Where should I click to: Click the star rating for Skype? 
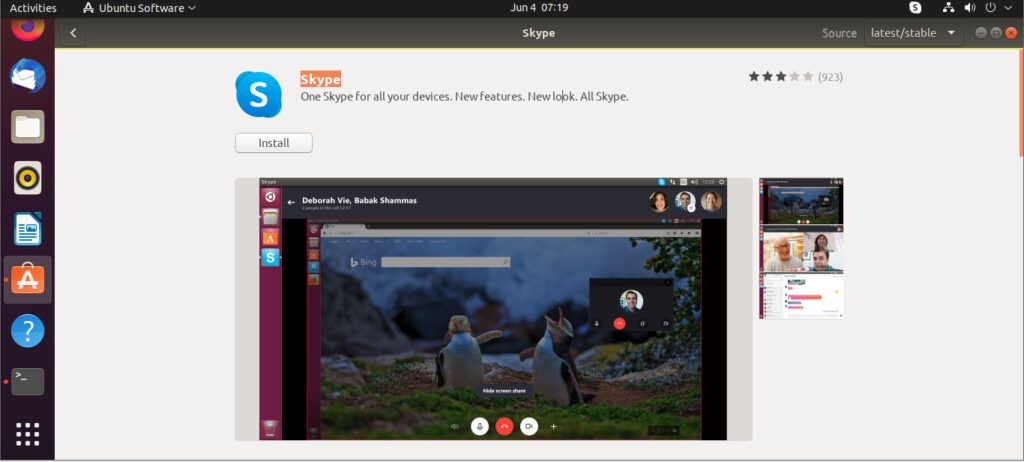[x=780, y=76]
